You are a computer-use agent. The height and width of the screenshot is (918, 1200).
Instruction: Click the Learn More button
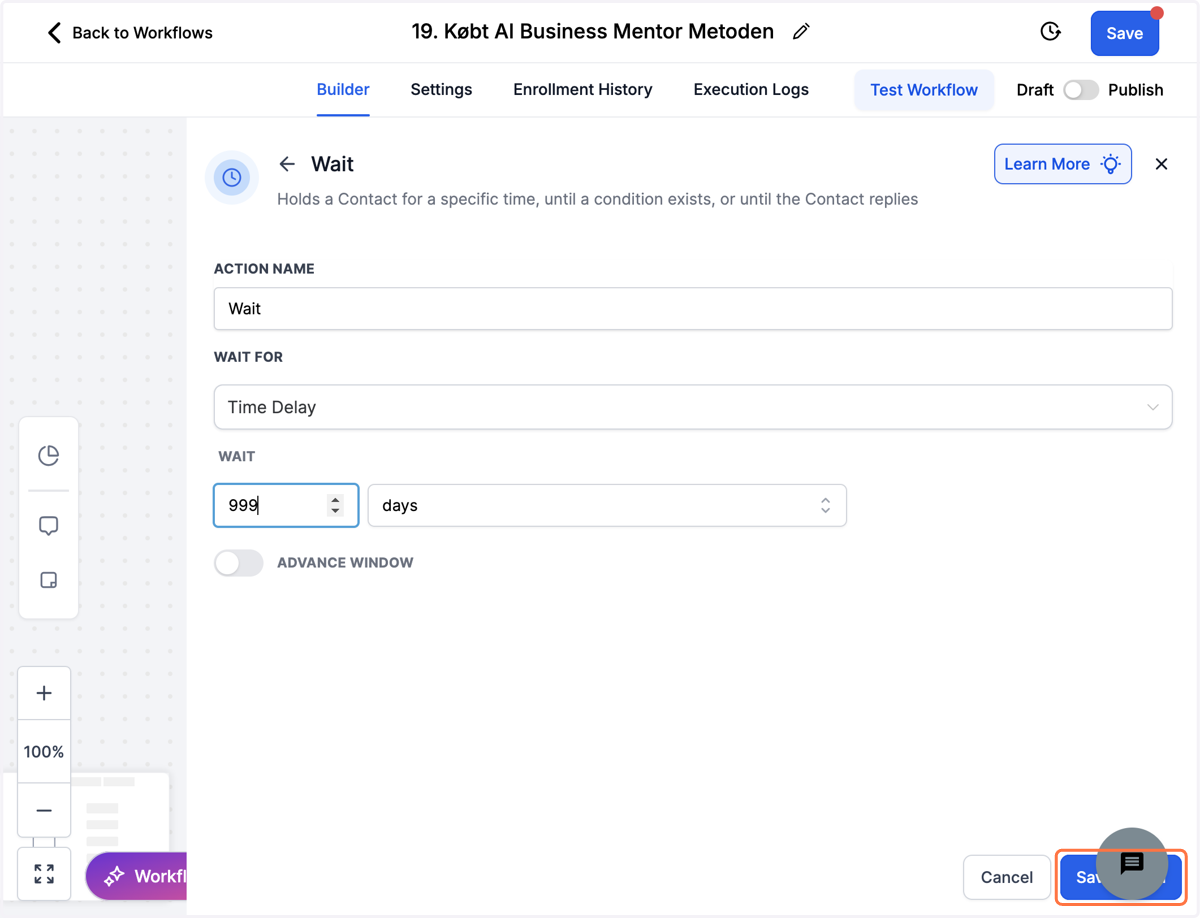coord(1063,164)
